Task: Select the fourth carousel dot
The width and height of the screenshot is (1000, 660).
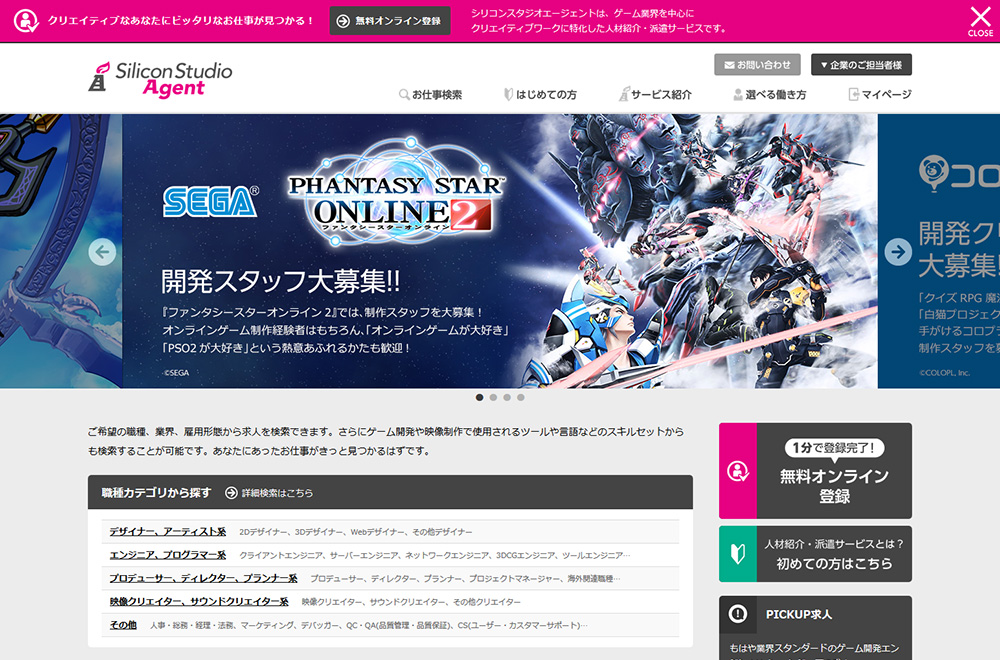Action: [x=521, y=397]
